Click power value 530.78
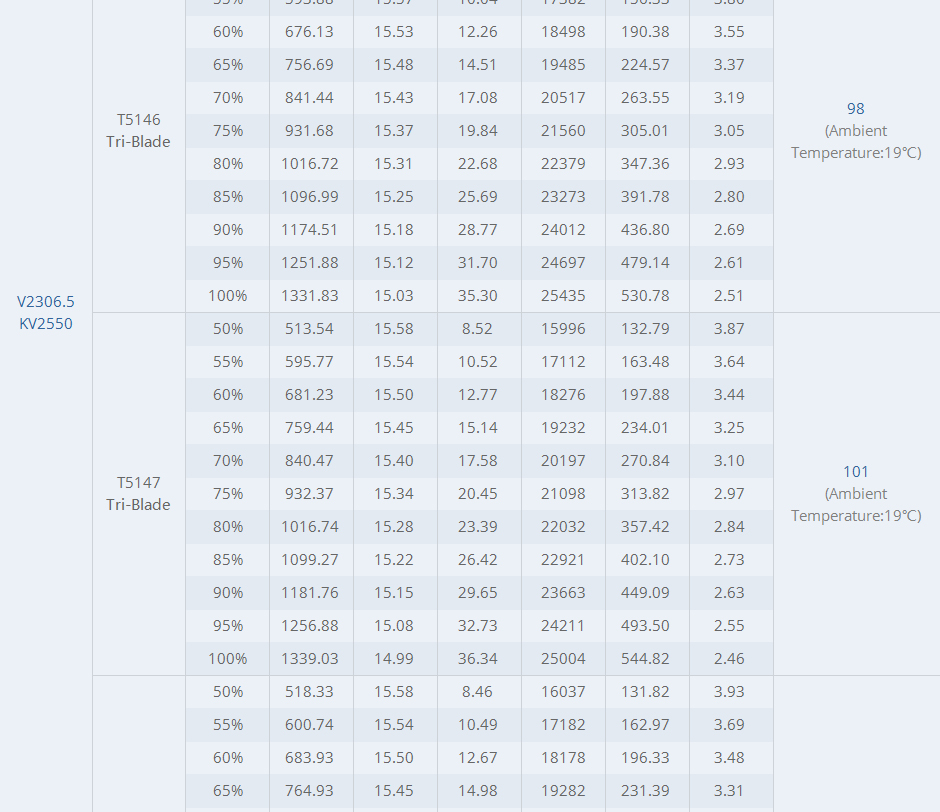This screenshot has width=940, height=812. (645, 296)
